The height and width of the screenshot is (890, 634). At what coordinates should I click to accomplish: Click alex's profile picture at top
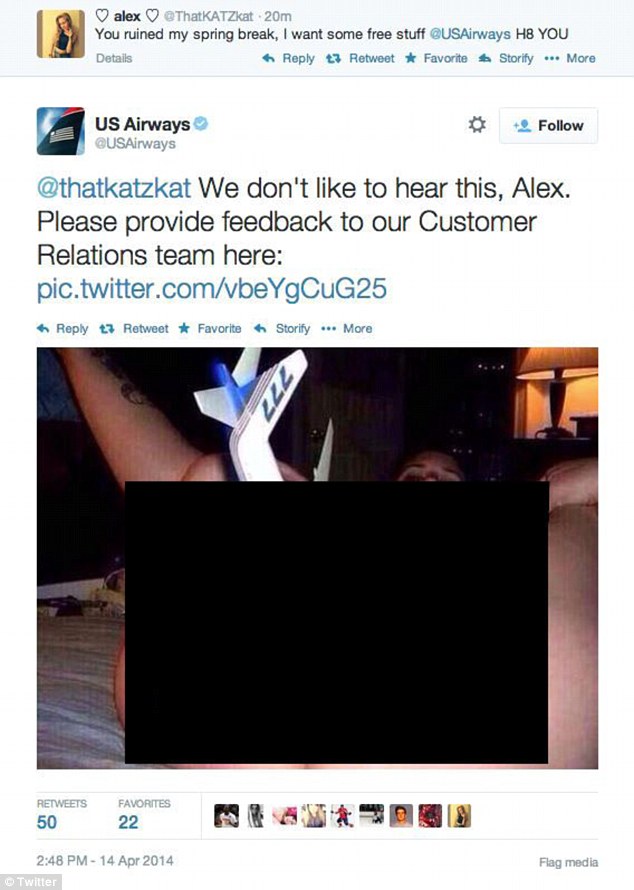61,34
